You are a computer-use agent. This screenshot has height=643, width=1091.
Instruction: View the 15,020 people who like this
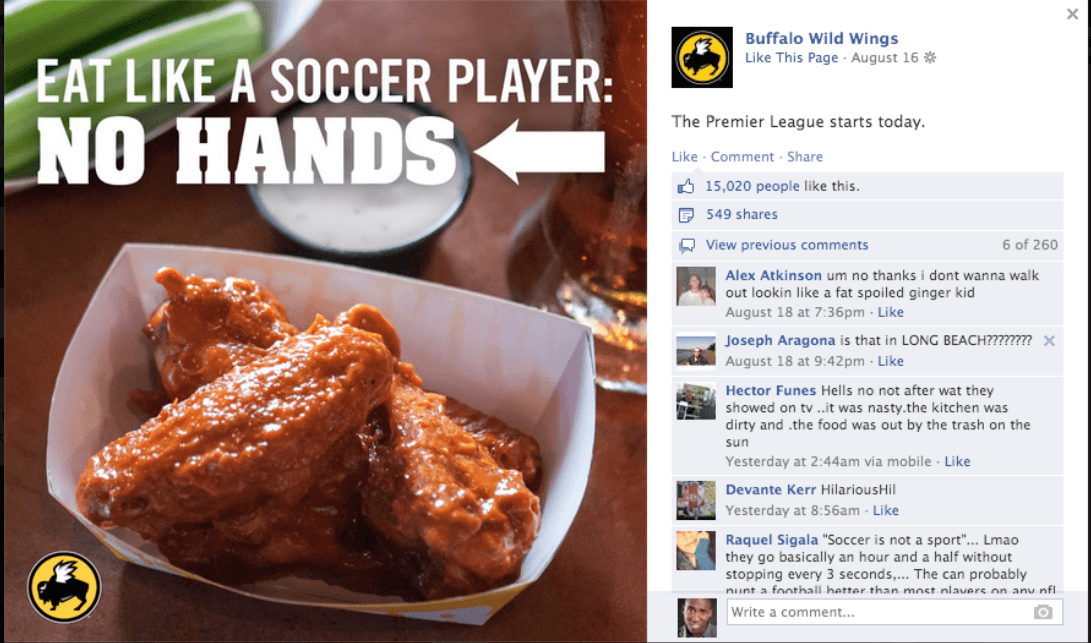click(752, 186)
